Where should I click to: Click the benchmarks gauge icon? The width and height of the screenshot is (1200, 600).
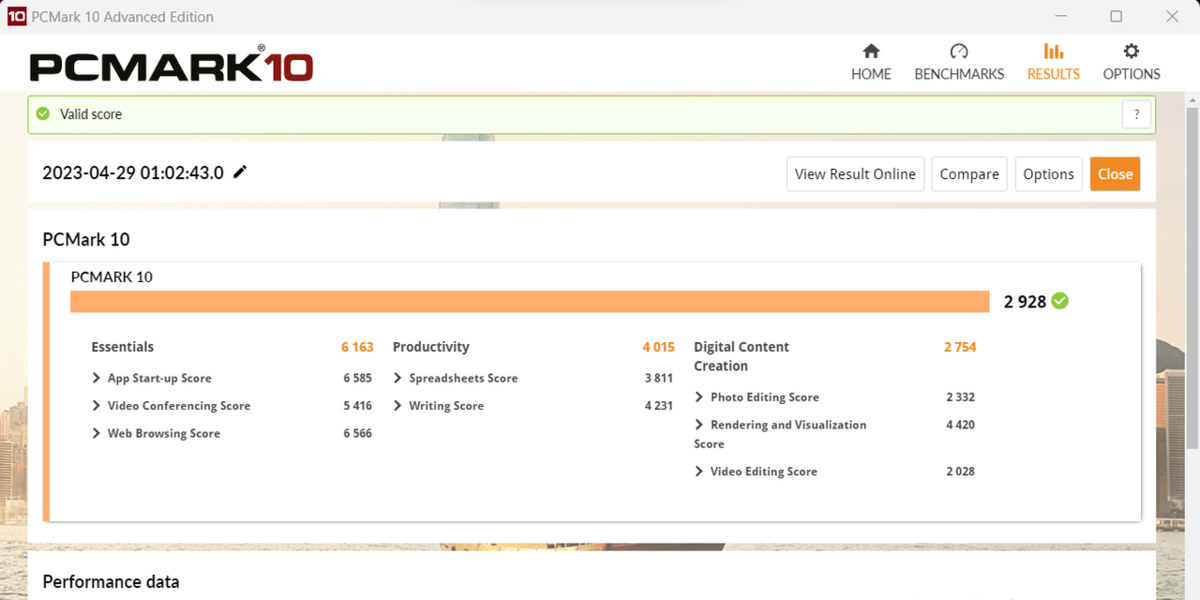tap(959, 51)
